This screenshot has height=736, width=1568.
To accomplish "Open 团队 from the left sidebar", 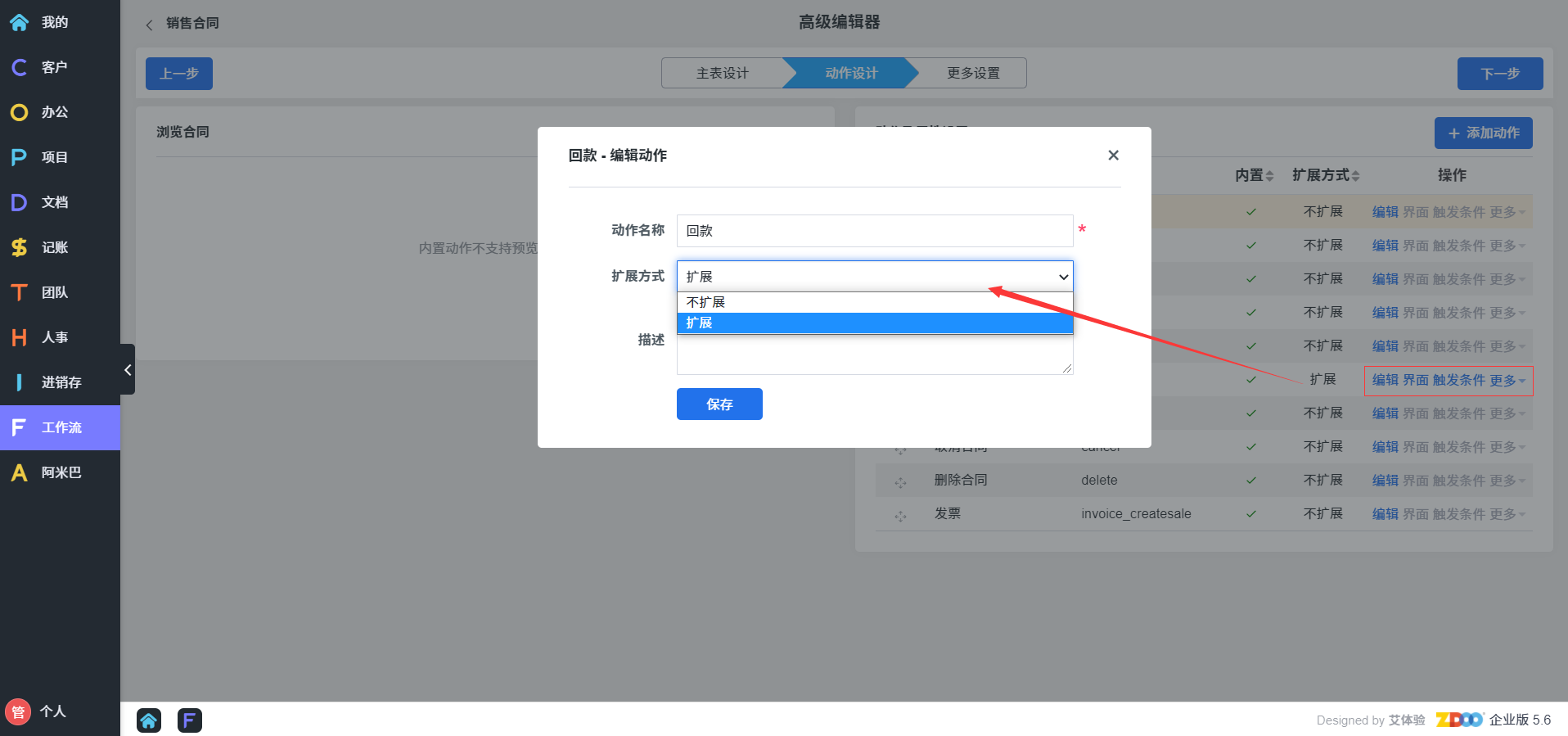I will (x=60, y=292).
